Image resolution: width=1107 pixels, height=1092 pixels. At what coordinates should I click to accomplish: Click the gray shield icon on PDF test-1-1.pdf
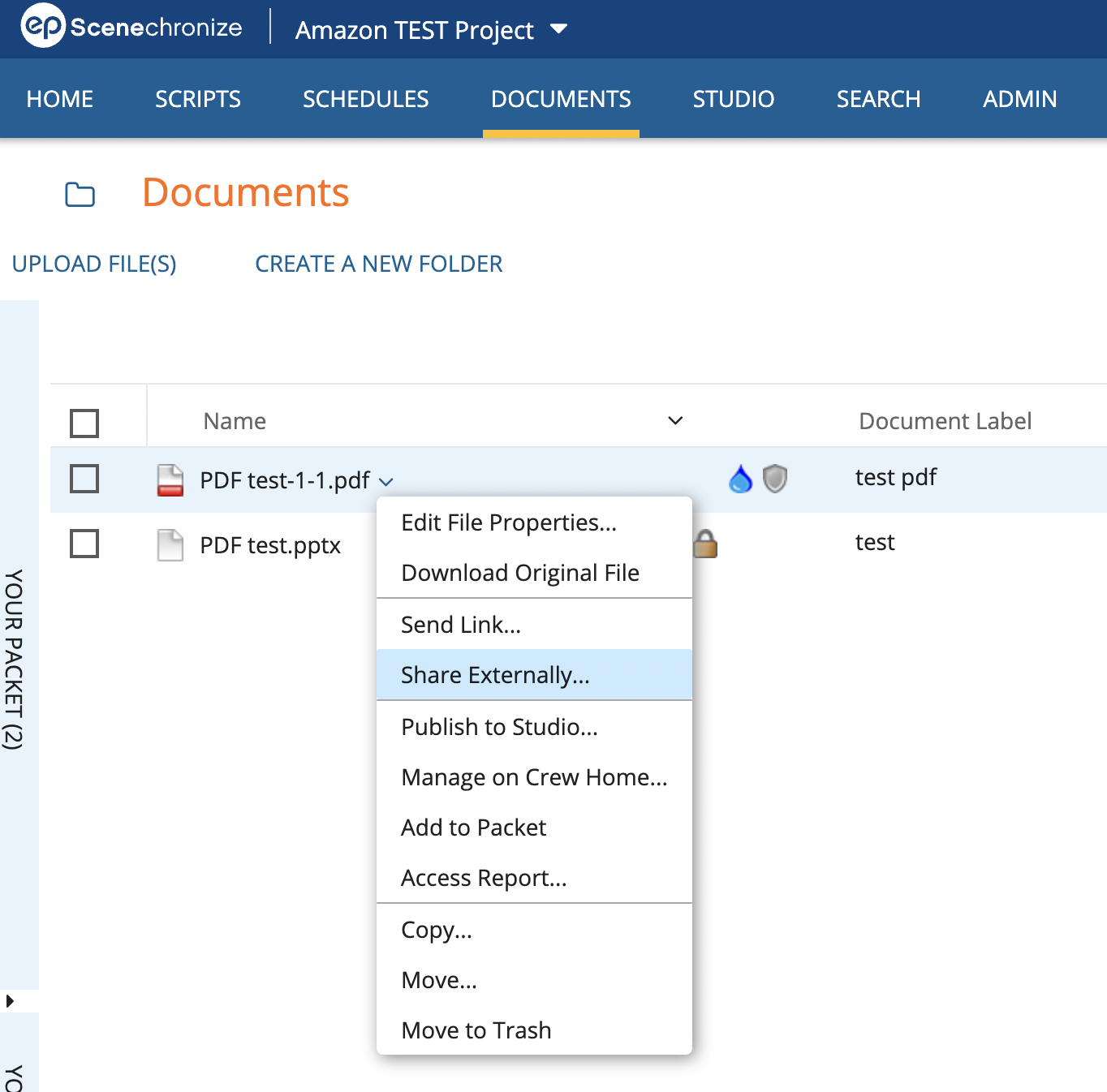(x=775, y=479)
